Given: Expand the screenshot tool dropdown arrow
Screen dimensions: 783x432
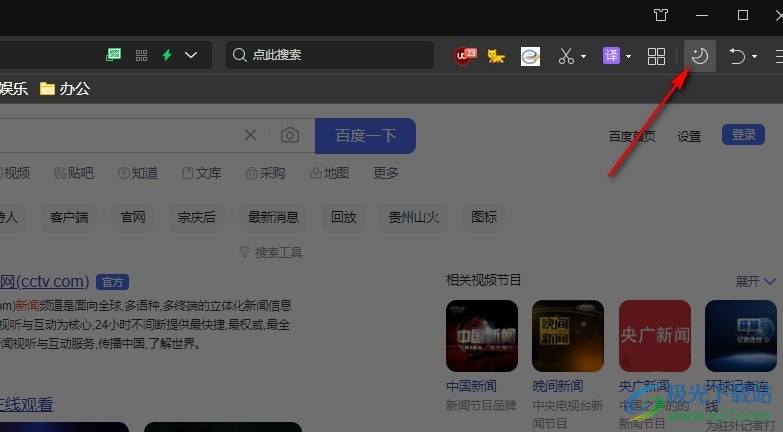Looking at the screenshot, I should (583, 56).
